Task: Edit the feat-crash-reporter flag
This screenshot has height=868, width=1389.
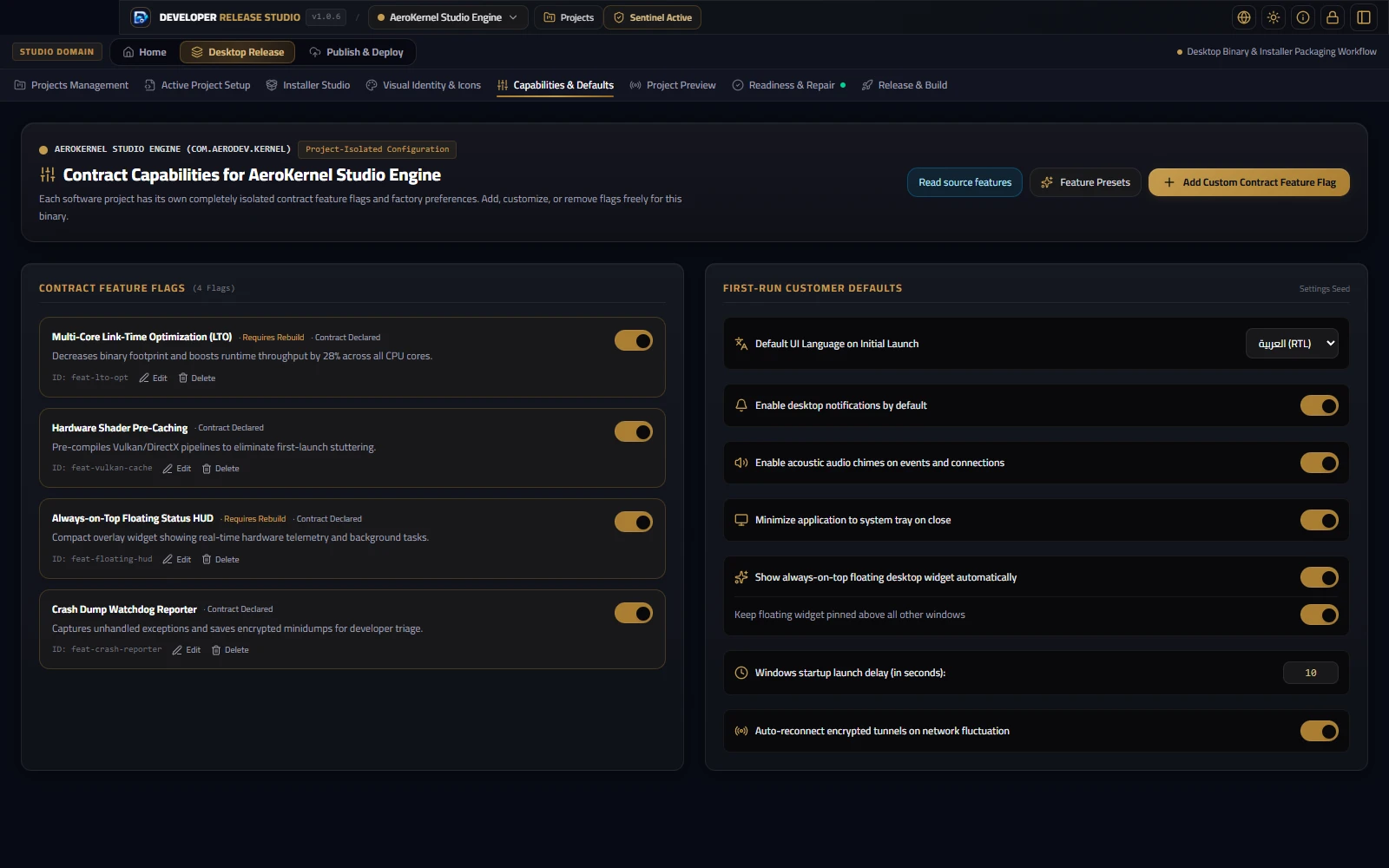Action: coord(187,650)
